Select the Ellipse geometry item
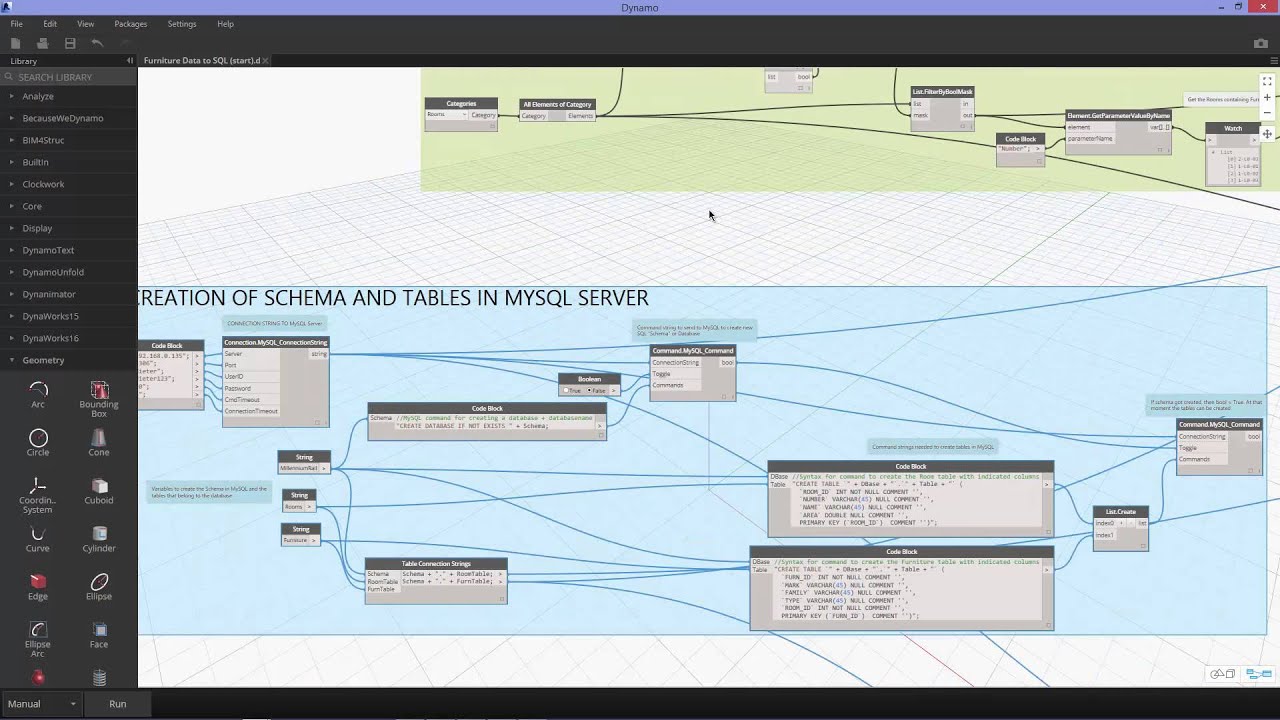Image resolution: width=1280 pixels, height=720 pixels. (x=99, y=587)
